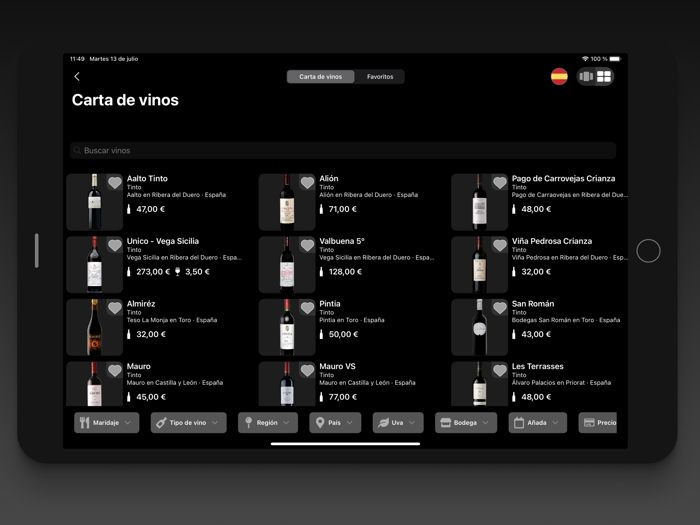Click the Almiréz wine title
Screen dimensions: 700x525
(x=141, y=304)
